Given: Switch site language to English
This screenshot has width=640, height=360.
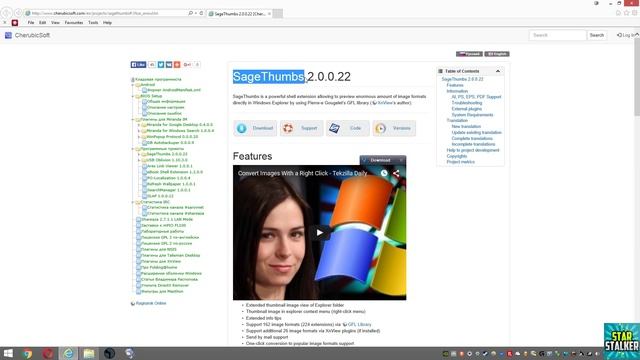Looking at the screenshot, I should tap(497, 54).
